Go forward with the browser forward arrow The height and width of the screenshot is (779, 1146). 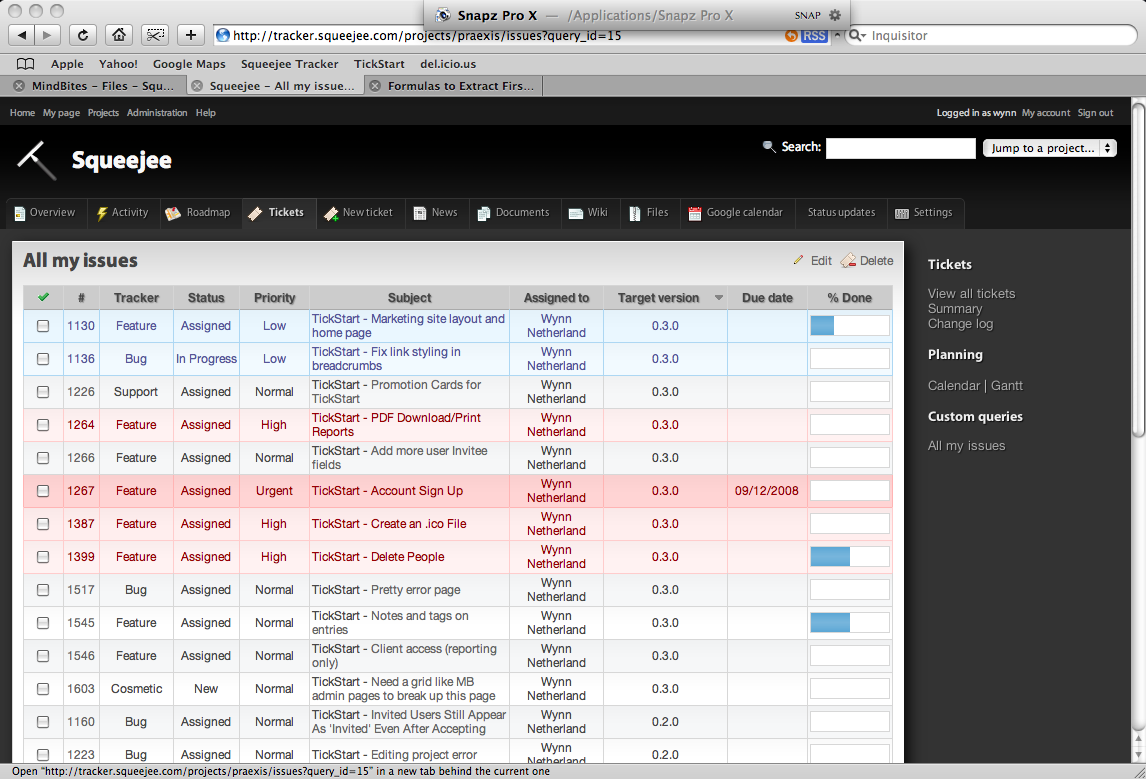(x=47, y=34)
